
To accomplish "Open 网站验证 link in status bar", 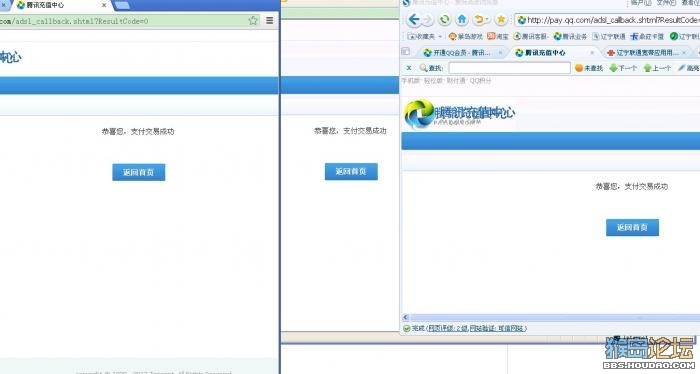I will click(x=497, y=328).
